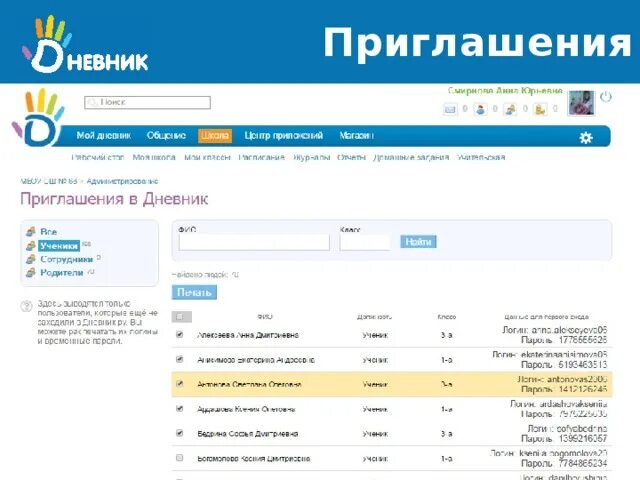Click the logout power icon
The width and height of the screenshot is (640, 480).
click(x=606, y=97)
